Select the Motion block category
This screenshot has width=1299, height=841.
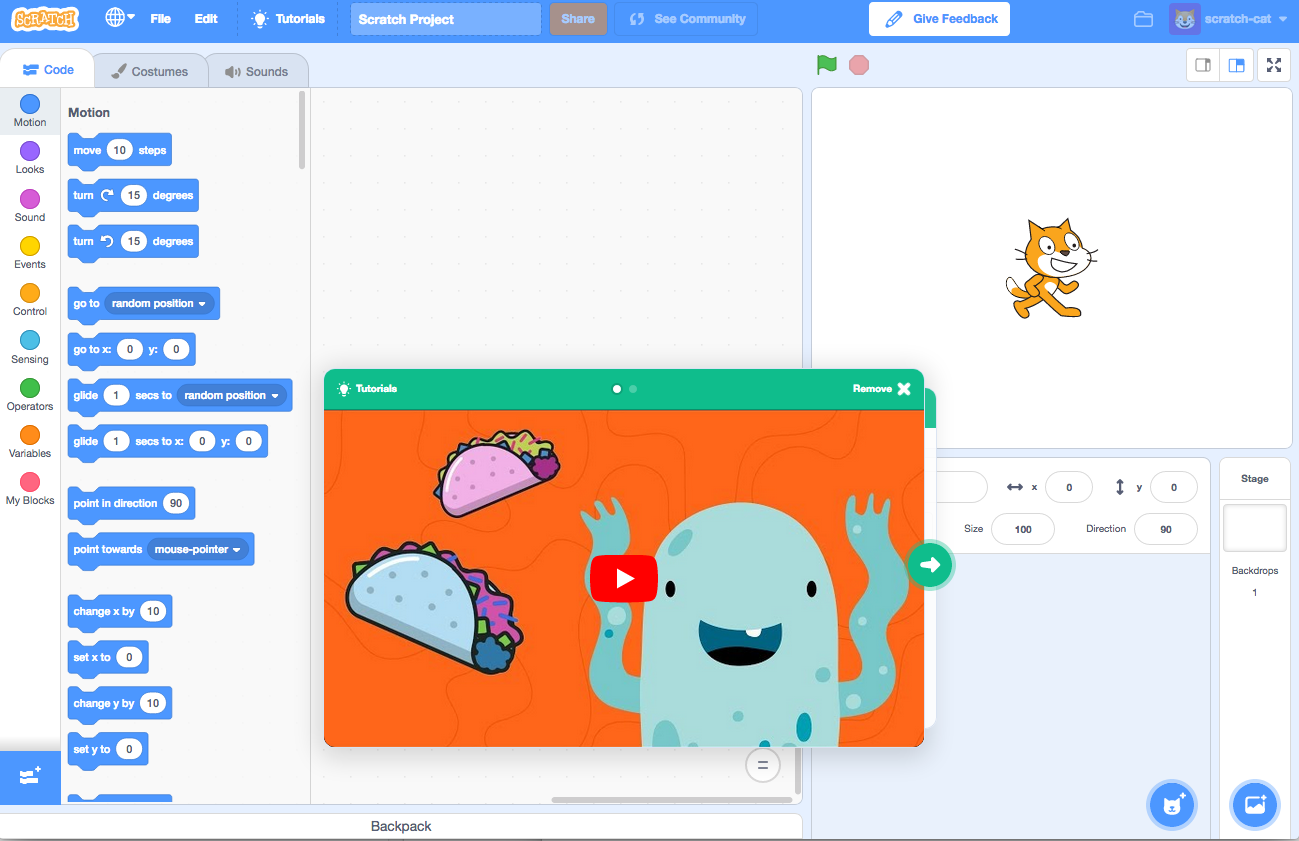point(30,111)
